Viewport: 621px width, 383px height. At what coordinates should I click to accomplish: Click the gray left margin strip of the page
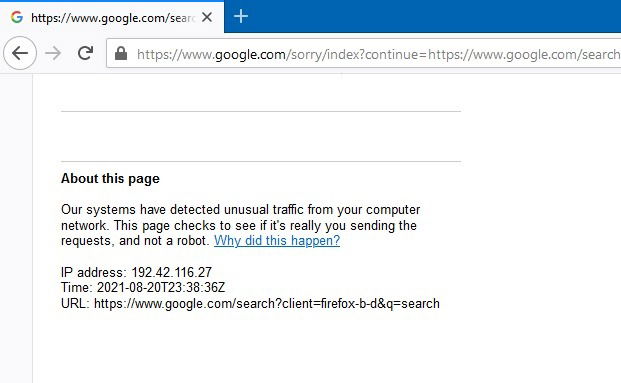pyautogui.click(x=16, y=228)
